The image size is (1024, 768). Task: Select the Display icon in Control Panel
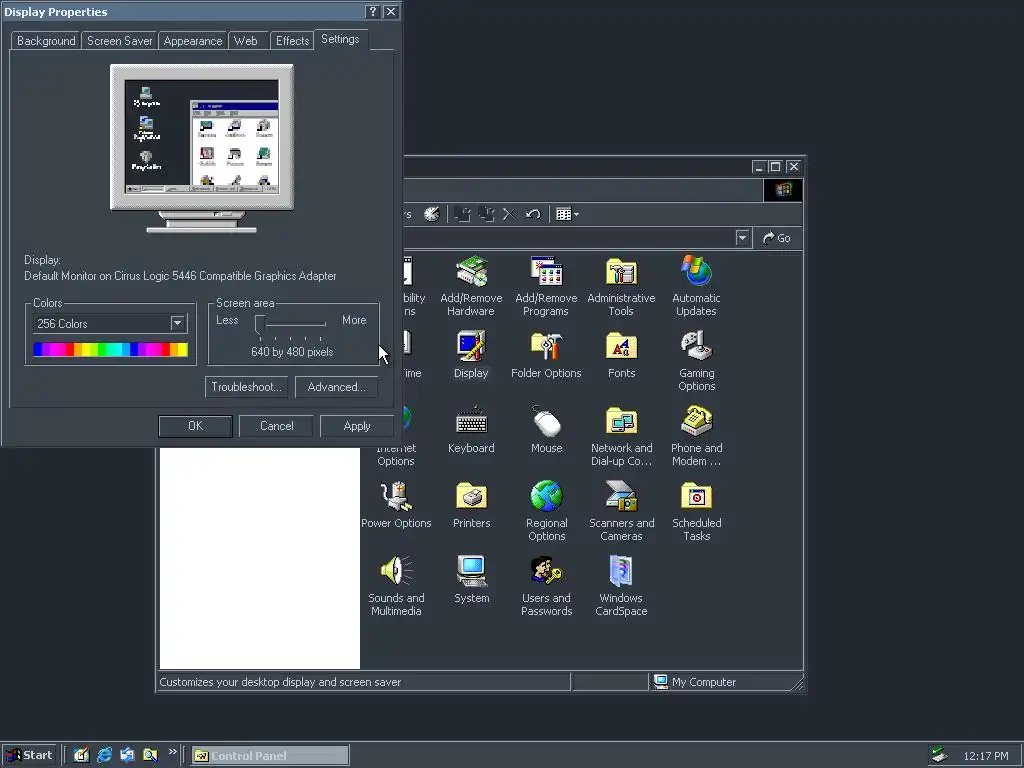click(x=471, y=355)
